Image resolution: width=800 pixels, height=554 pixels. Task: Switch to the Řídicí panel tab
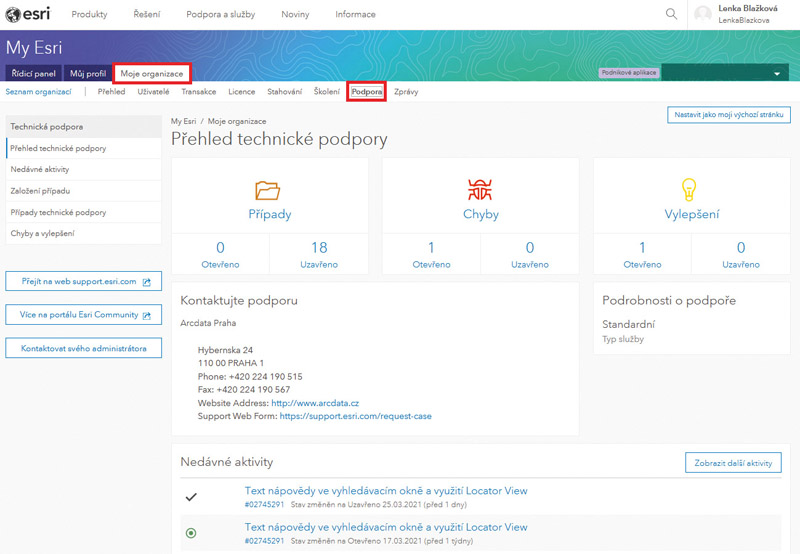click(33, 73)
